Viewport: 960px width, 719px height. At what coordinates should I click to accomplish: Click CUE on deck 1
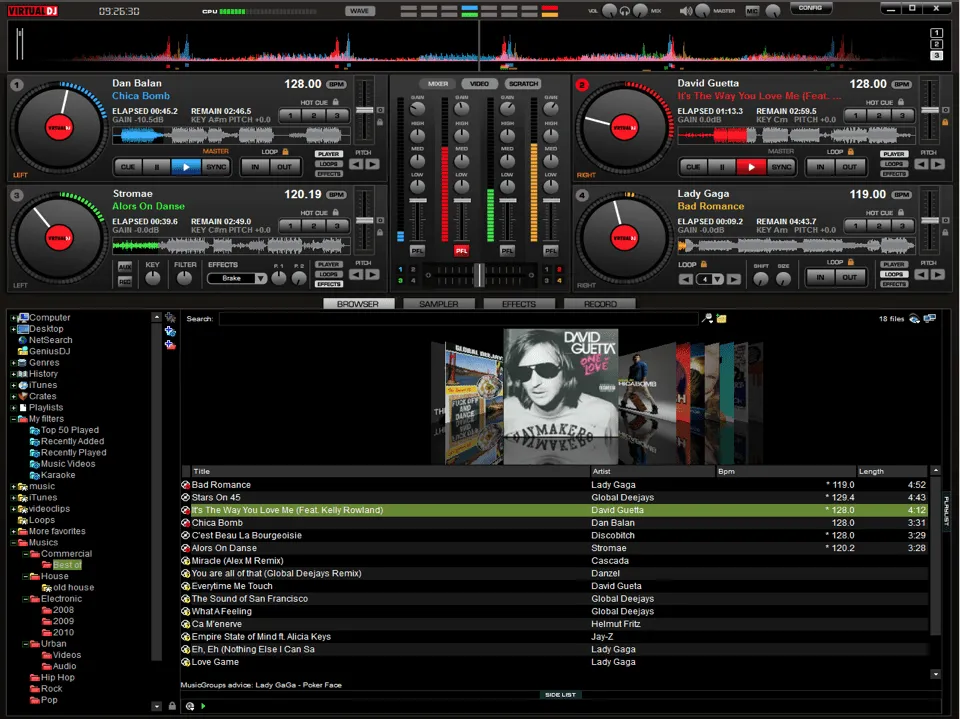coord(127,166)
